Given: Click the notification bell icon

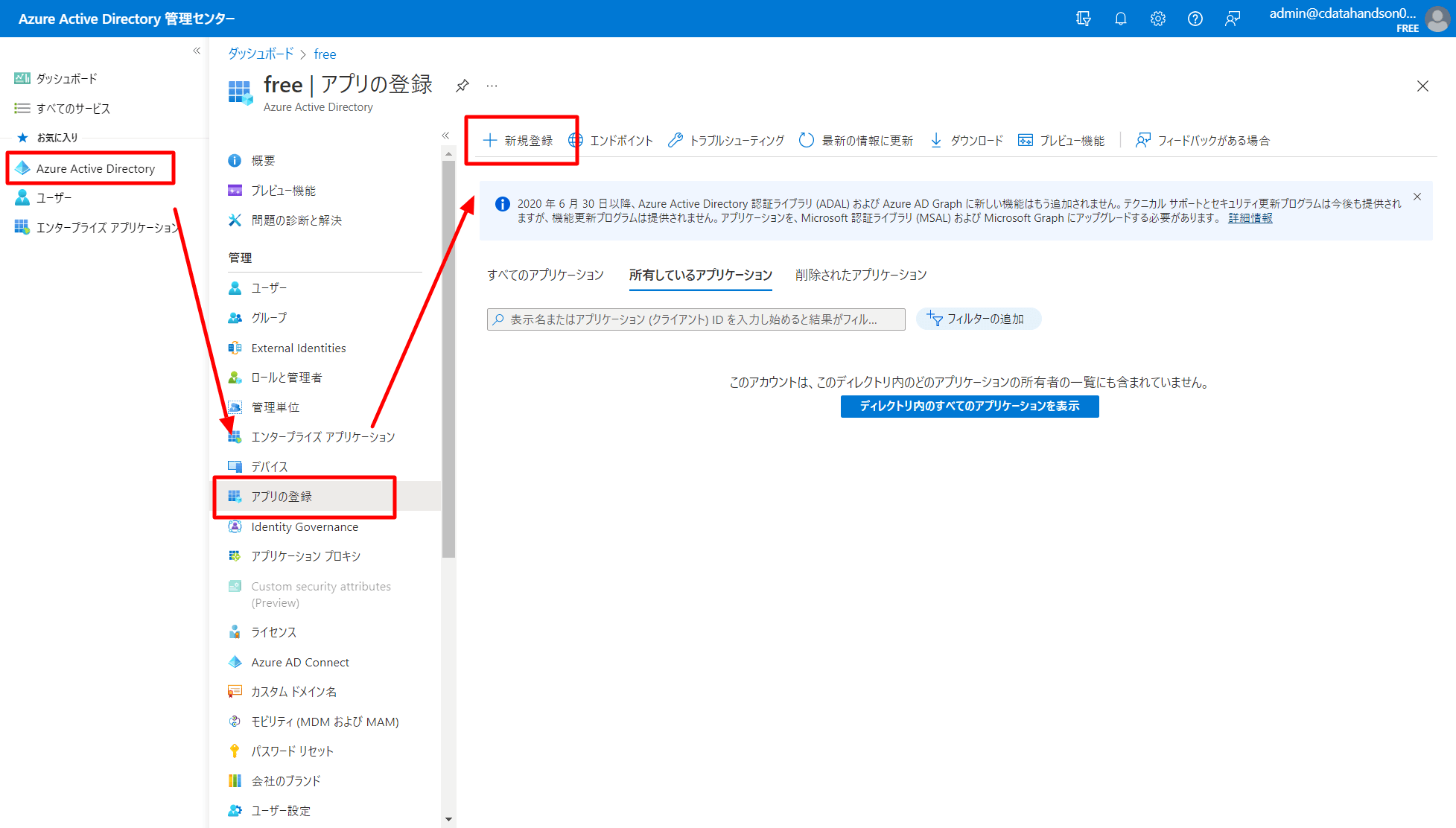Looking at the screenshot, I should point(1121,19).
